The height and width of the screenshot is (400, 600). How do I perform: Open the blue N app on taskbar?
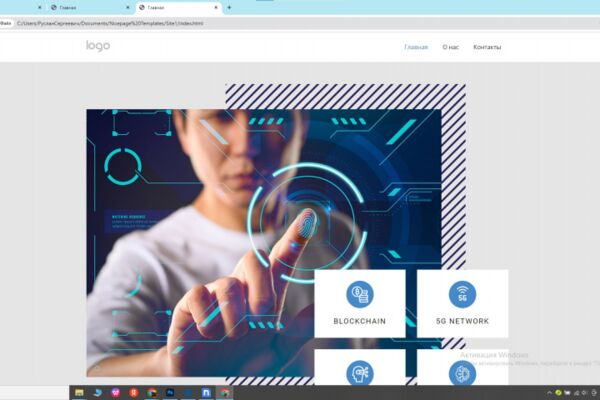[206, 392]
